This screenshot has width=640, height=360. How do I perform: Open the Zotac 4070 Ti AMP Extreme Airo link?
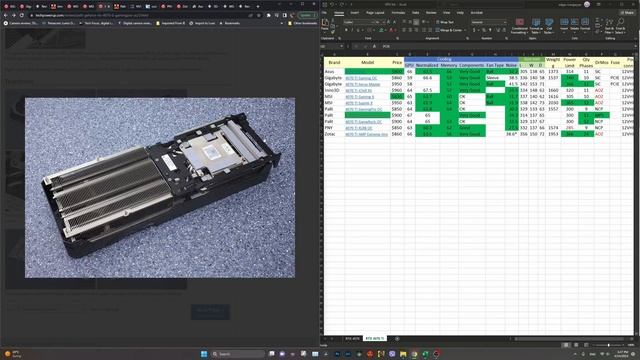click(367, 134)
